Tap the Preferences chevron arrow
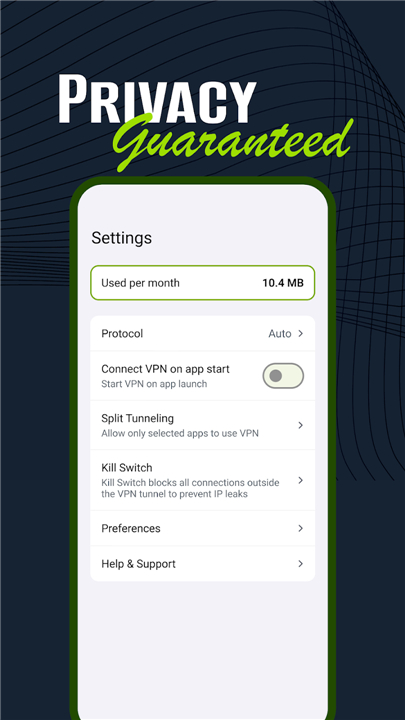 (301, 528)
